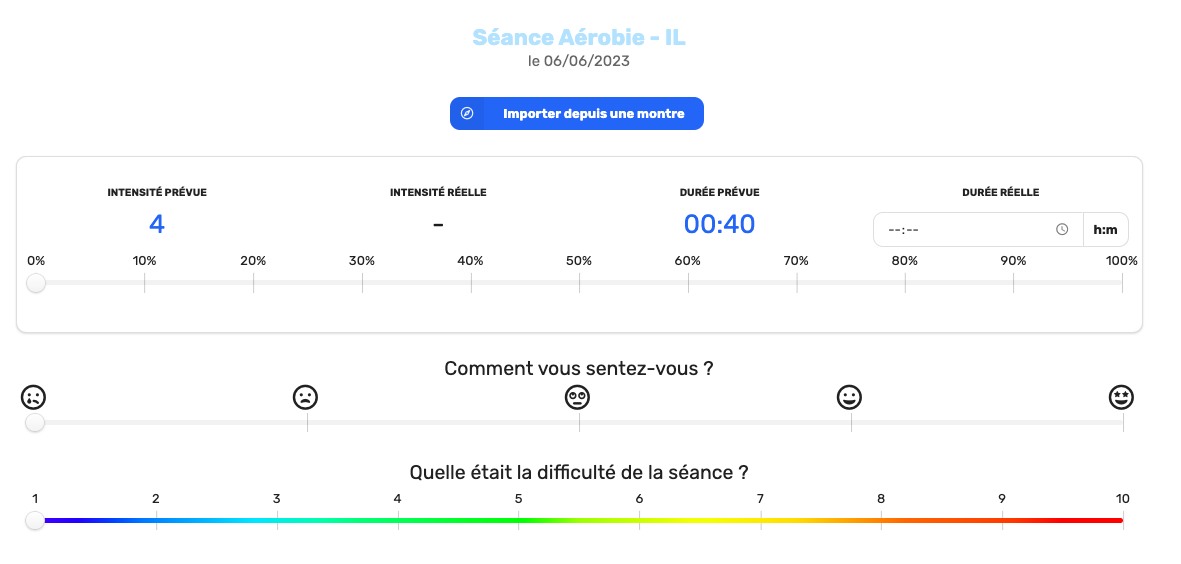Click the feeling slider handle

pos(35,423)
